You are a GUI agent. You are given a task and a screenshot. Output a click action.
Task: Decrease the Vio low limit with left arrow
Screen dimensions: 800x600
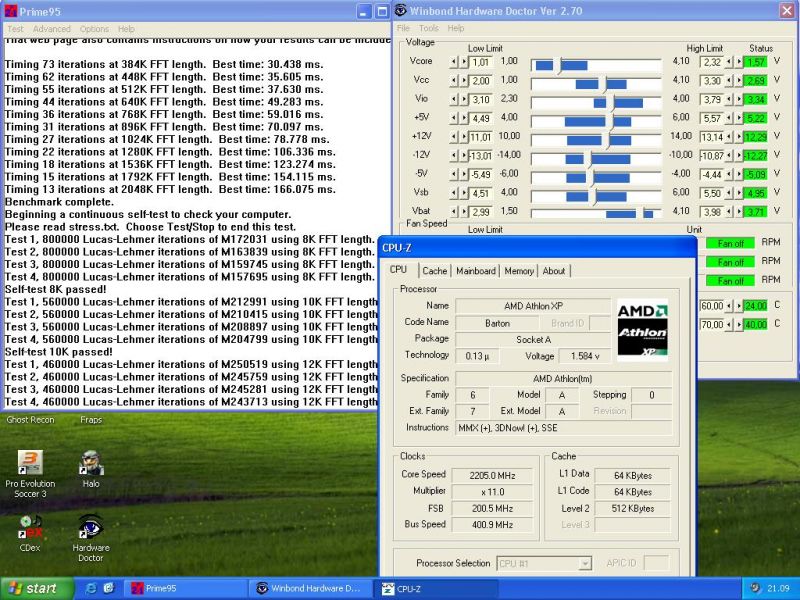454,99
